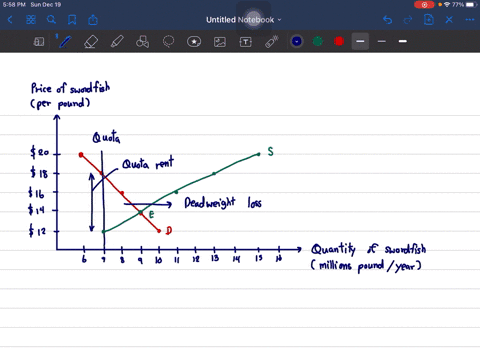Screen dimensions: 480x360
Task: Select the Pen tool
Action: tap(65, 42)
